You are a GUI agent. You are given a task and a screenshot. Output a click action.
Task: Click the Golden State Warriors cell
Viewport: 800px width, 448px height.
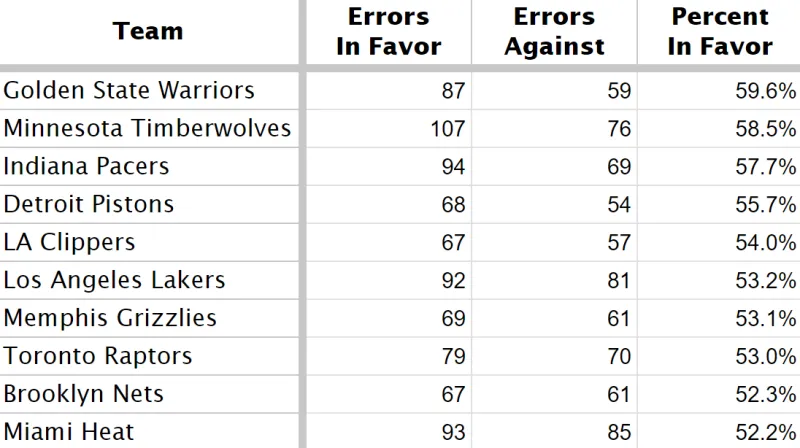tap(129, 91)
